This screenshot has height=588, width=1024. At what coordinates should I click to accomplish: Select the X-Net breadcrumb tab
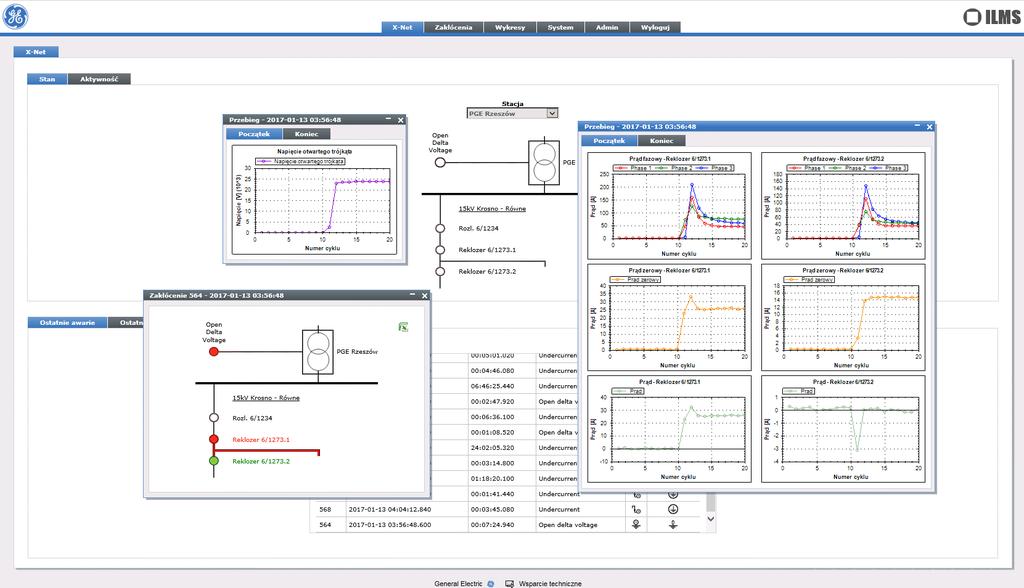tap(36, 52)
